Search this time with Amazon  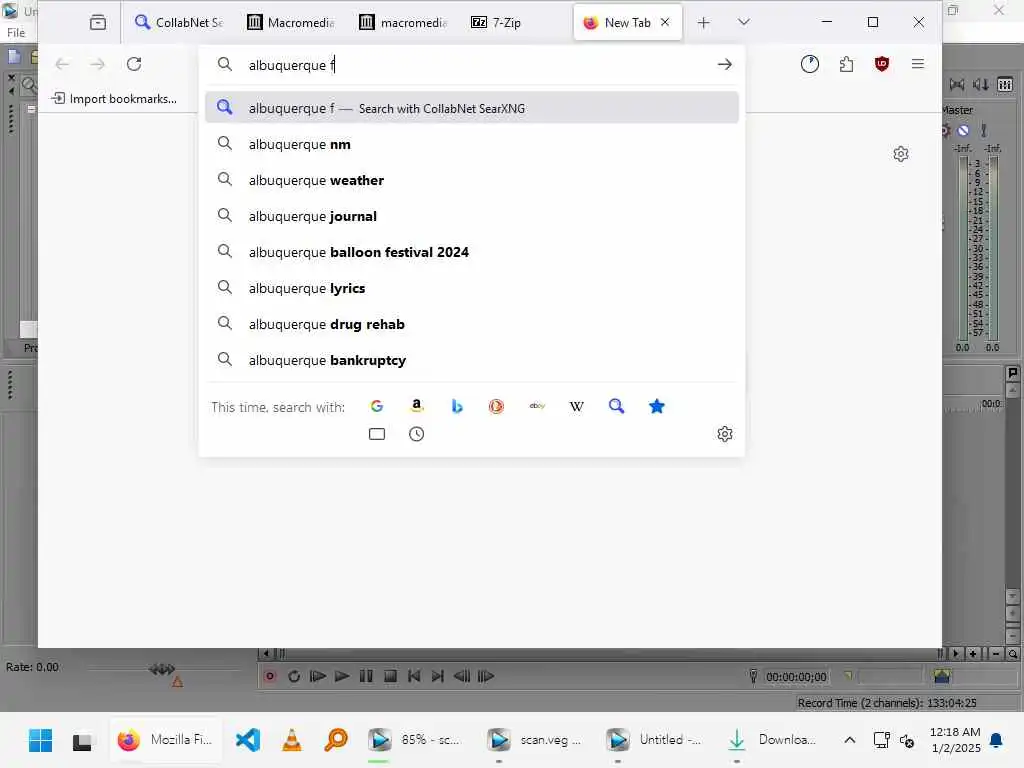[417, 406]
